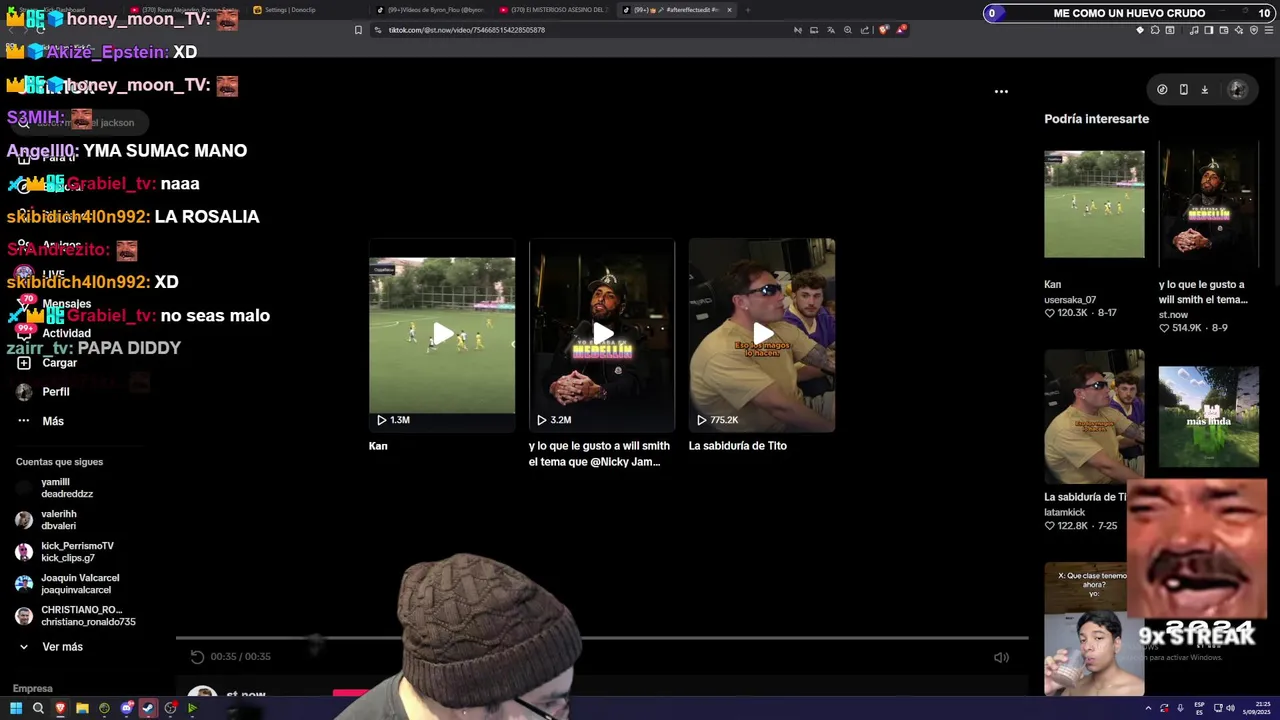Switch to Rauw Alejandro YouTube tab
This screenshot has height=720, width=1280.
[x=185, y=10]
